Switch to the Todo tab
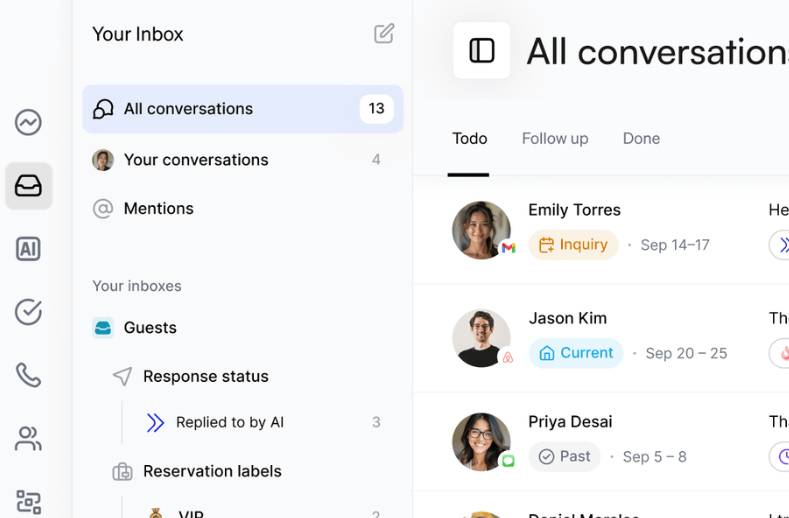The height and width of the screenshot is (518, 789). pos(469,138)
